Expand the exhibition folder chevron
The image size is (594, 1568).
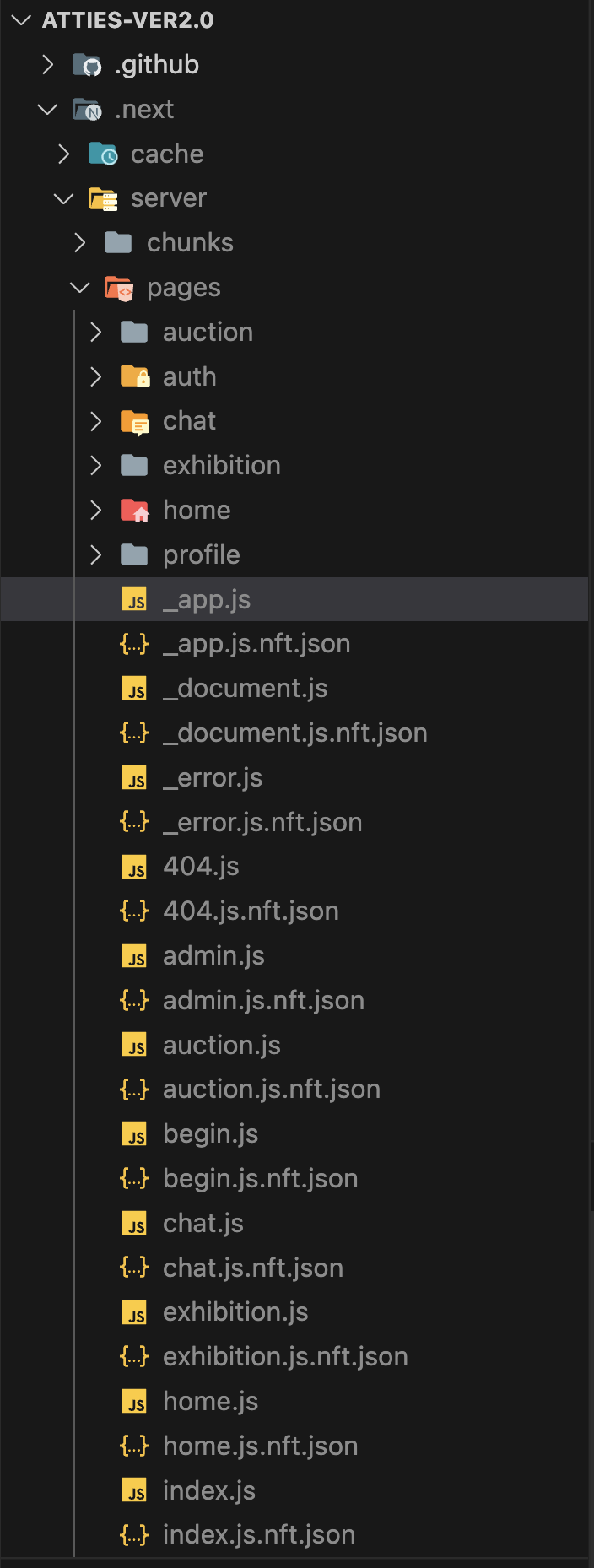coord(96,465)
